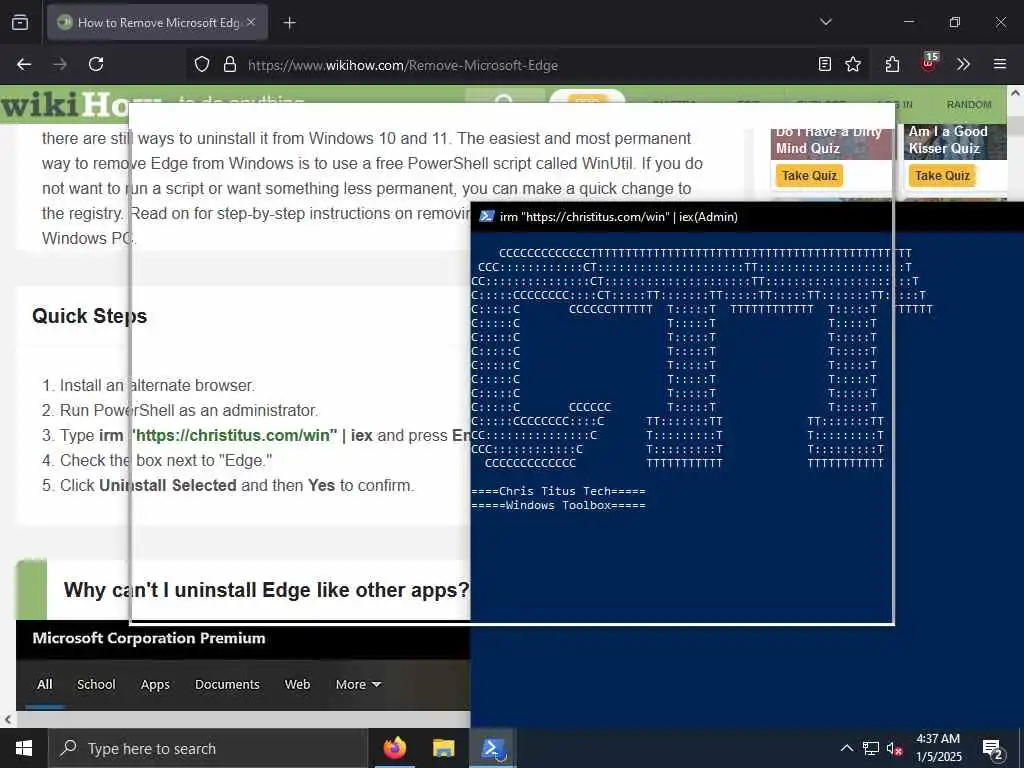The image size is (1024, 768).
Task: Switch to PowerShell from the taskbar
Action: click(x=492, y=748)
